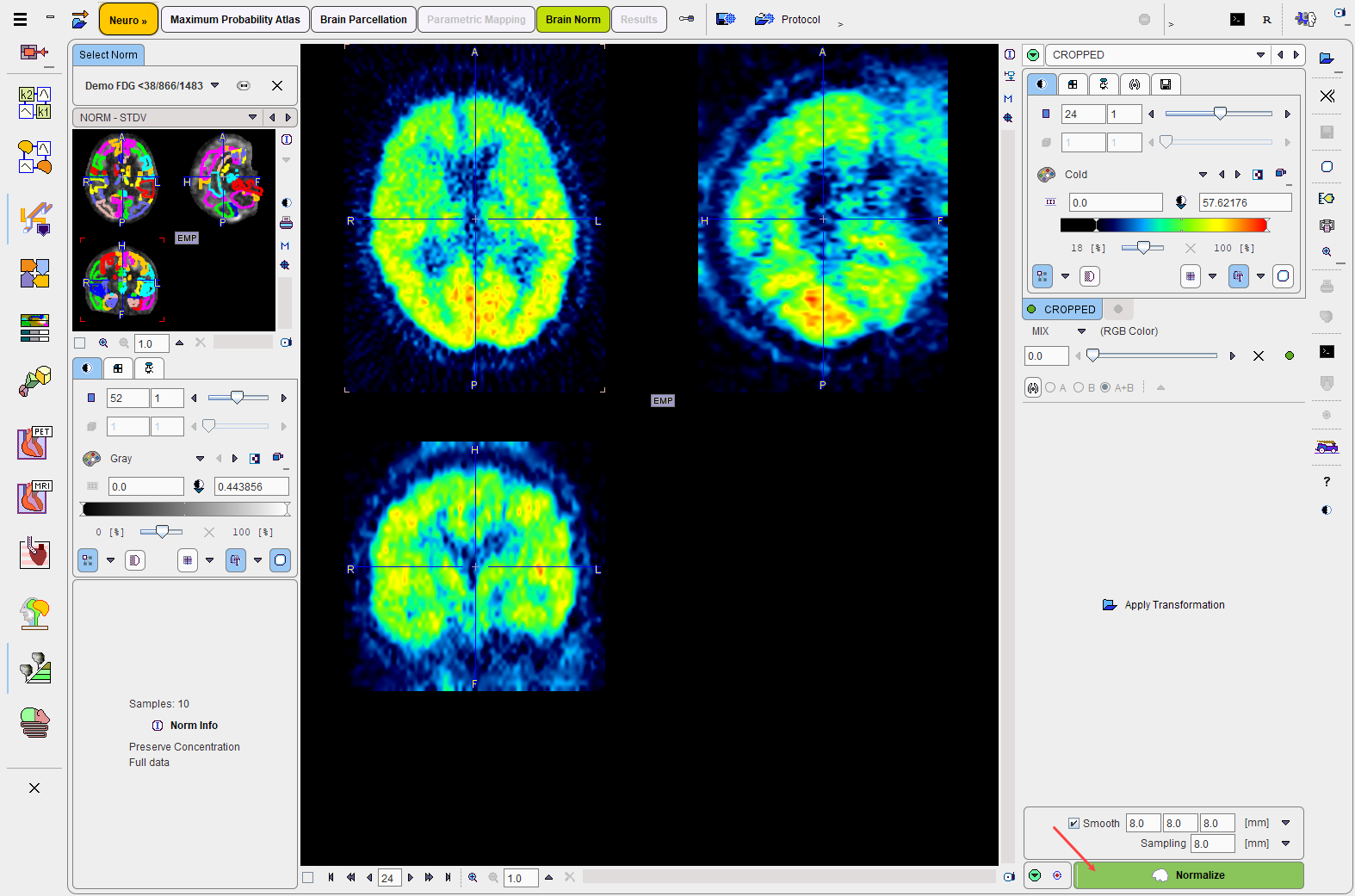The height and width of the screenshot is (896, 1355).
Task: Open the console window from top bar
Action: 1237,20
